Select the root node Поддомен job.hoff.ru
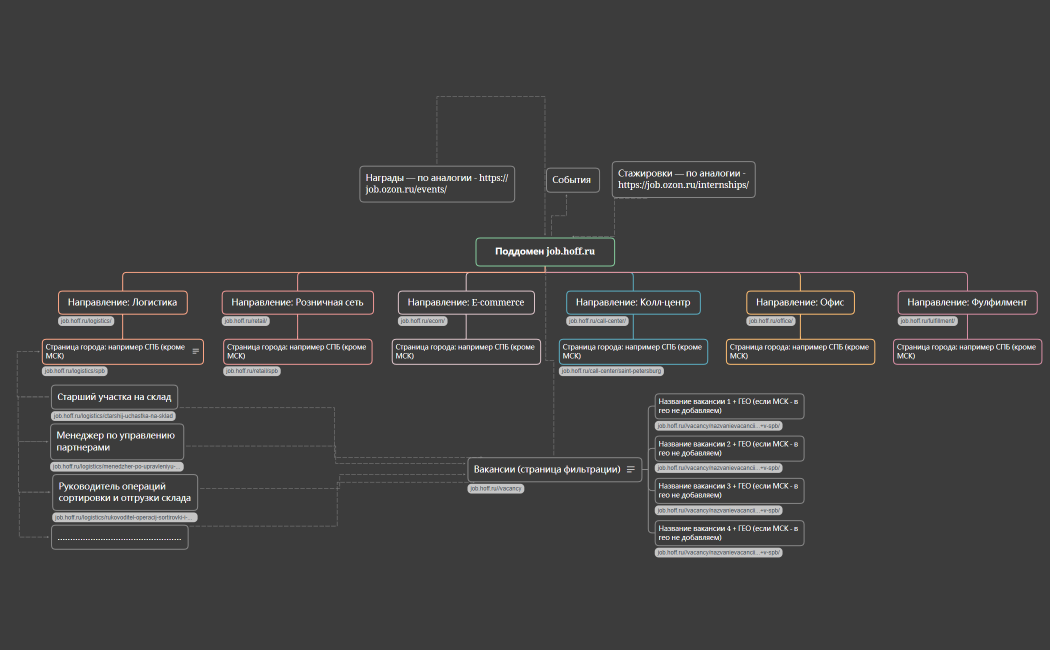 pyautogui.click(x=544, y=252)
